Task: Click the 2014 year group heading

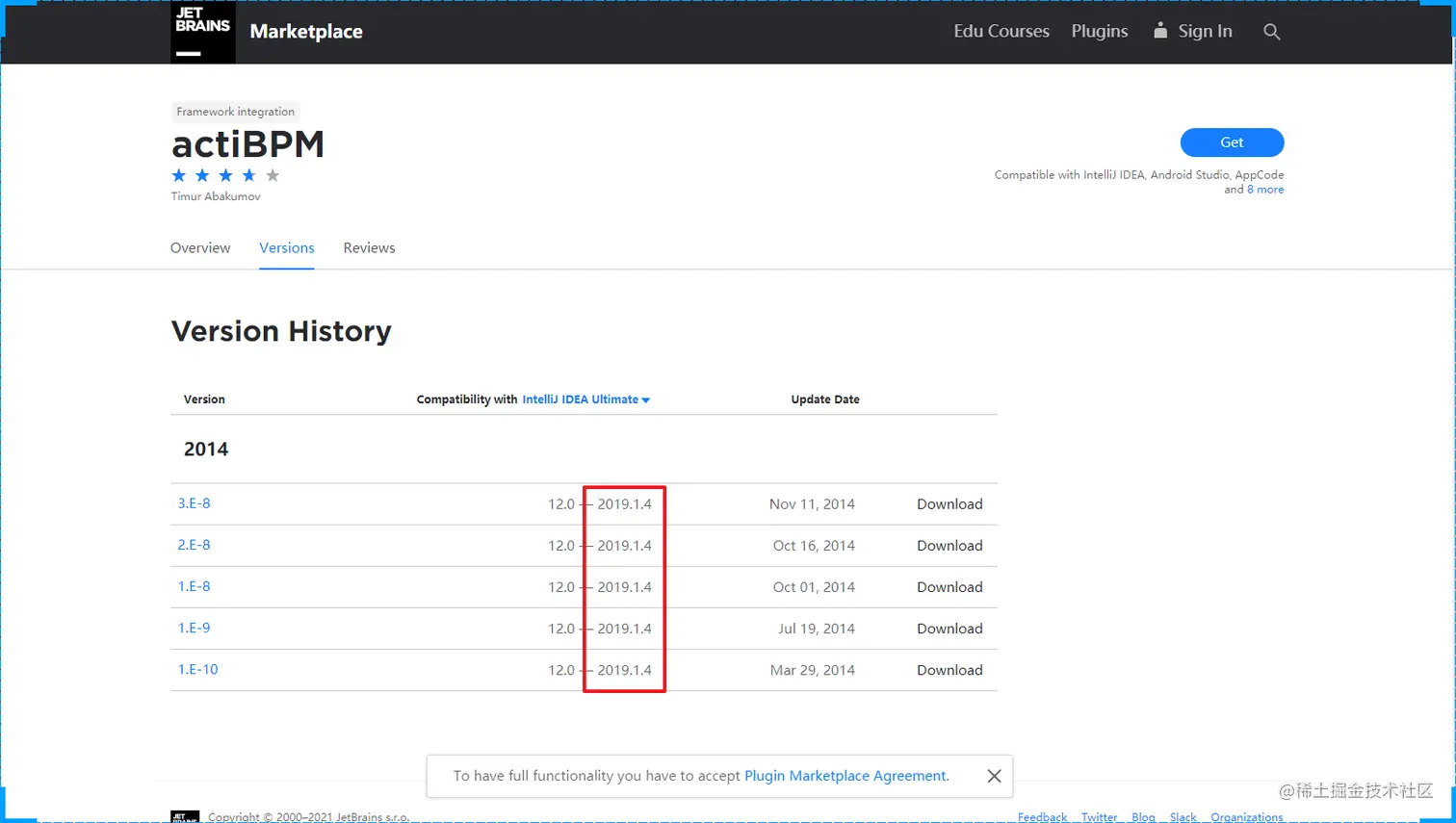Action: [x=206, y=450]
